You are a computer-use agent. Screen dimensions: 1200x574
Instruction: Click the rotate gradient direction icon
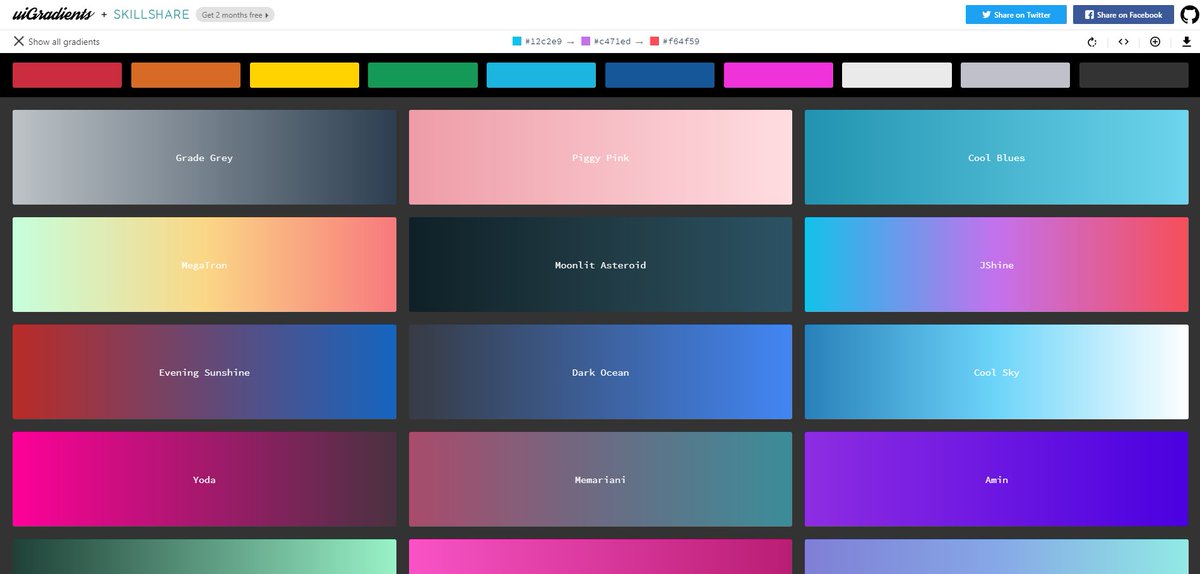click(x=1092, y=42)
